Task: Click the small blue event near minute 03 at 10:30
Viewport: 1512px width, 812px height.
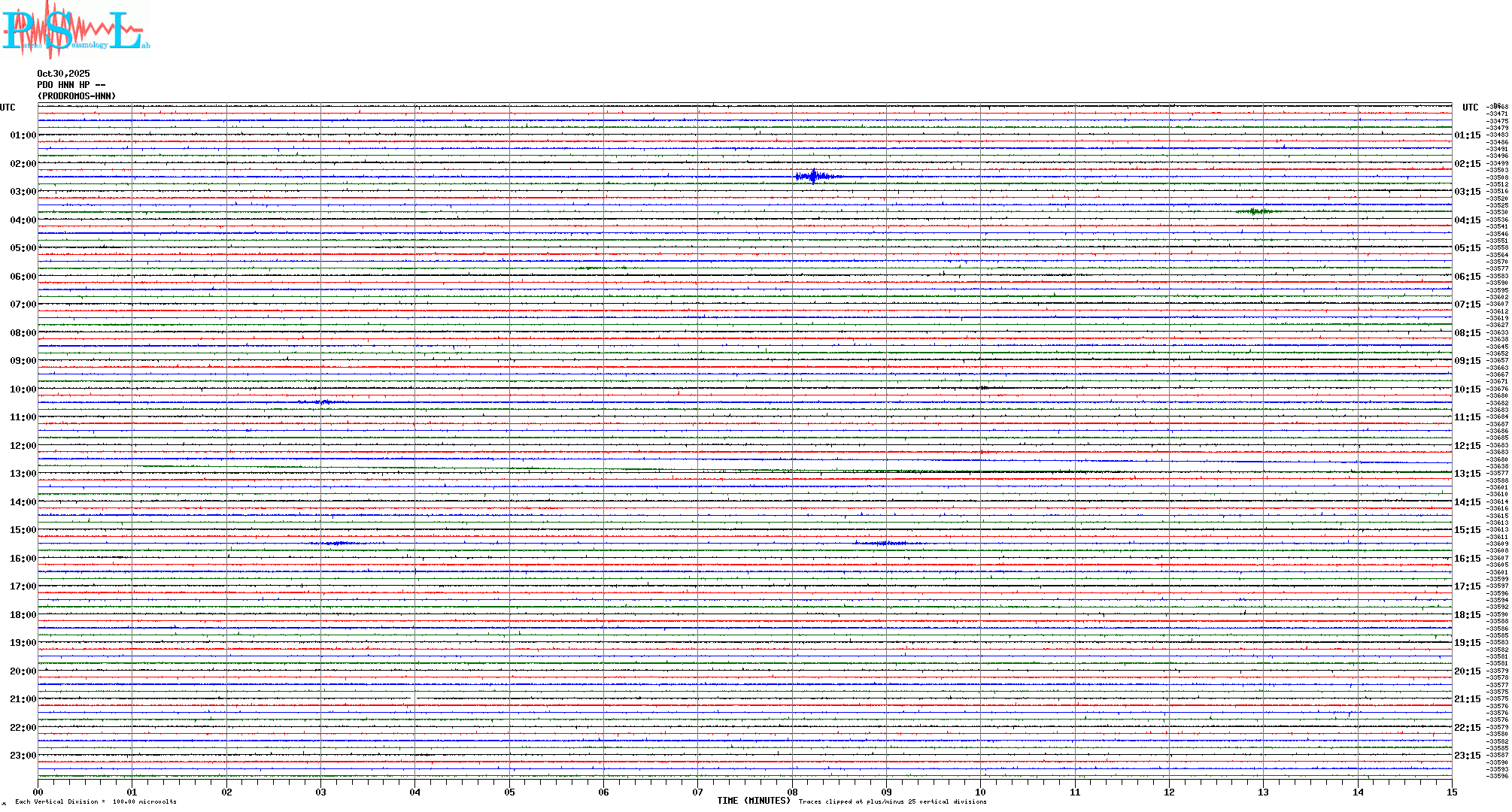Action: click(323, 402)
